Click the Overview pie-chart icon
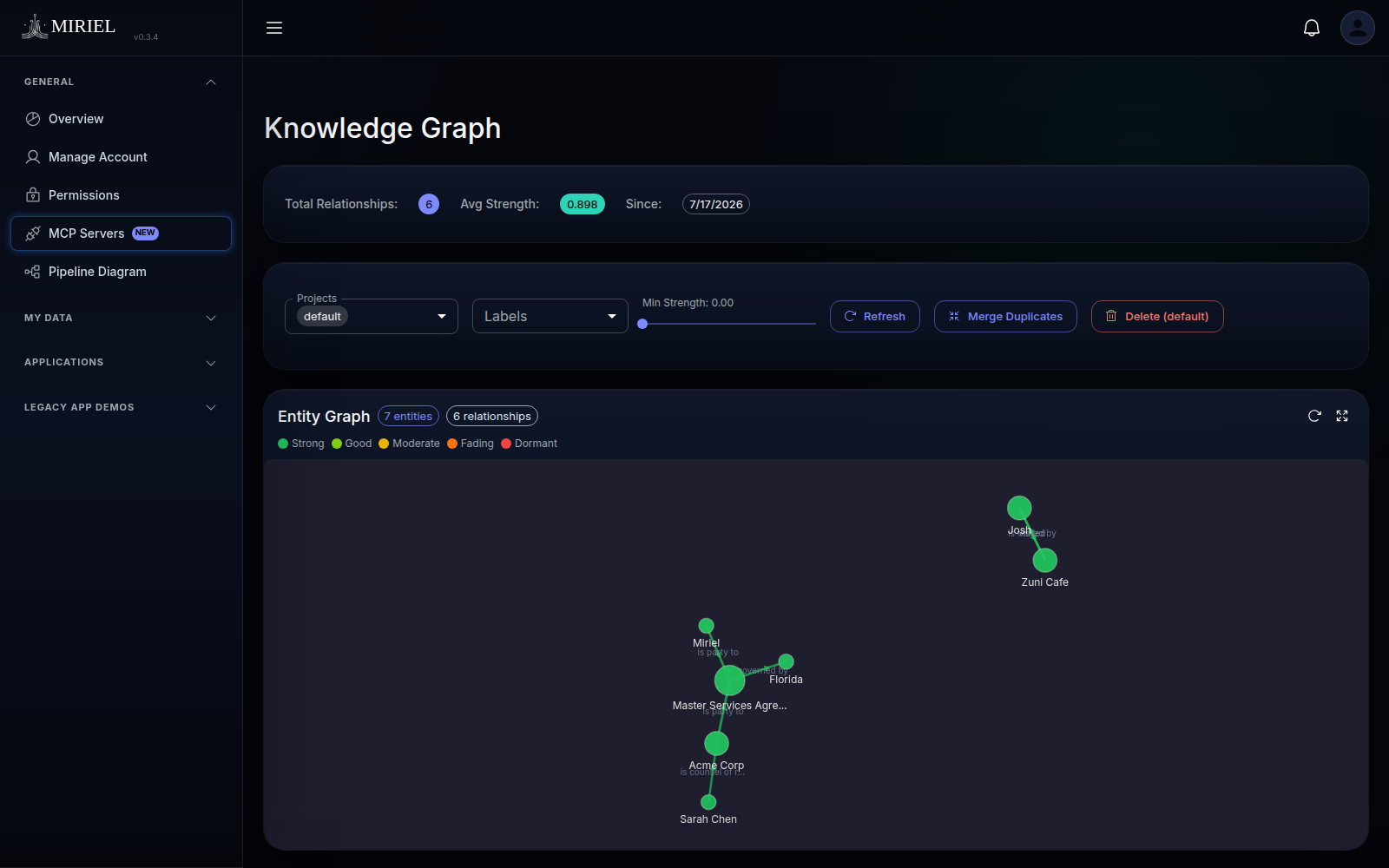The image size is (1389, 868). [x=33, y=119]
